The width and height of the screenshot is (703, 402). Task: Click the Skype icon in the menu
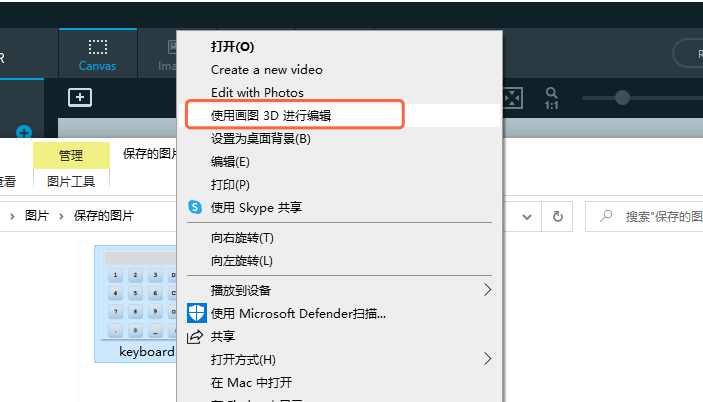[195, 207]
